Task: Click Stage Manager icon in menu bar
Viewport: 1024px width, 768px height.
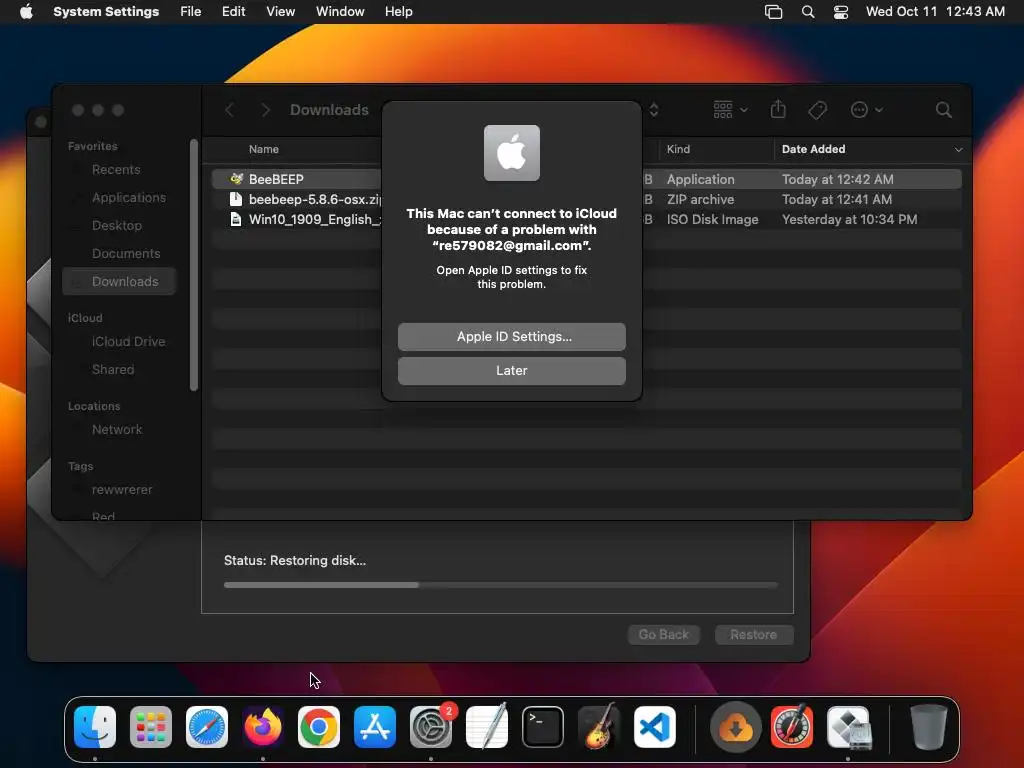Action: pyautogui.click(x=773, y=12)
